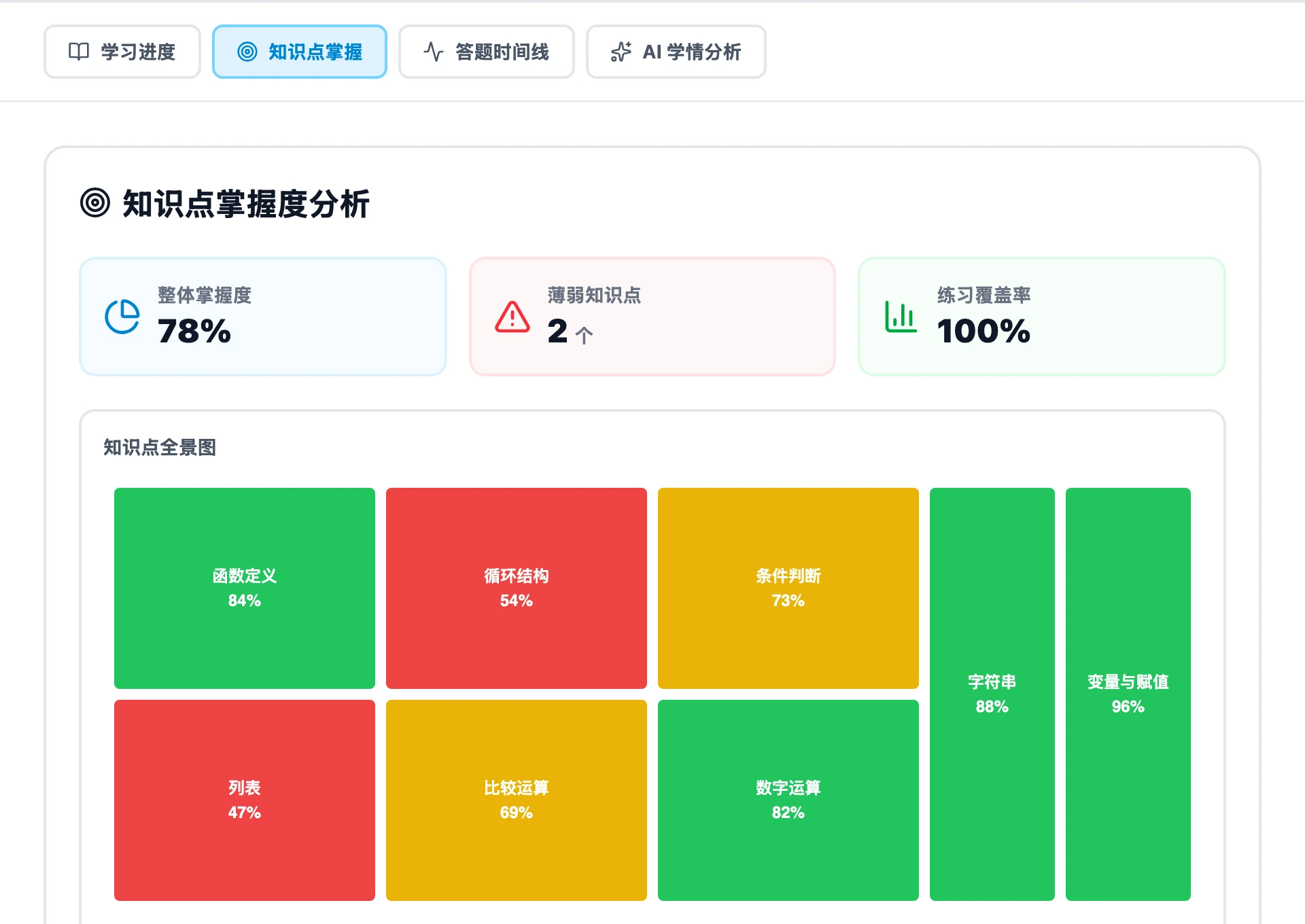Click the 整体掌握度 label
Screen dimensions: 1305x924
coord(205,295)
